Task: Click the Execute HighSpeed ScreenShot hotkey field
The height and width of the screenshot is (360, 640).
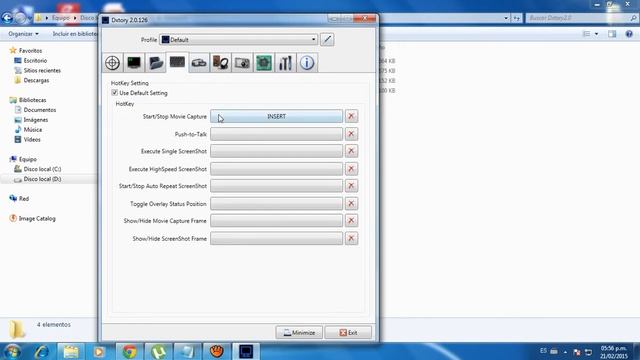Action: 276,169
